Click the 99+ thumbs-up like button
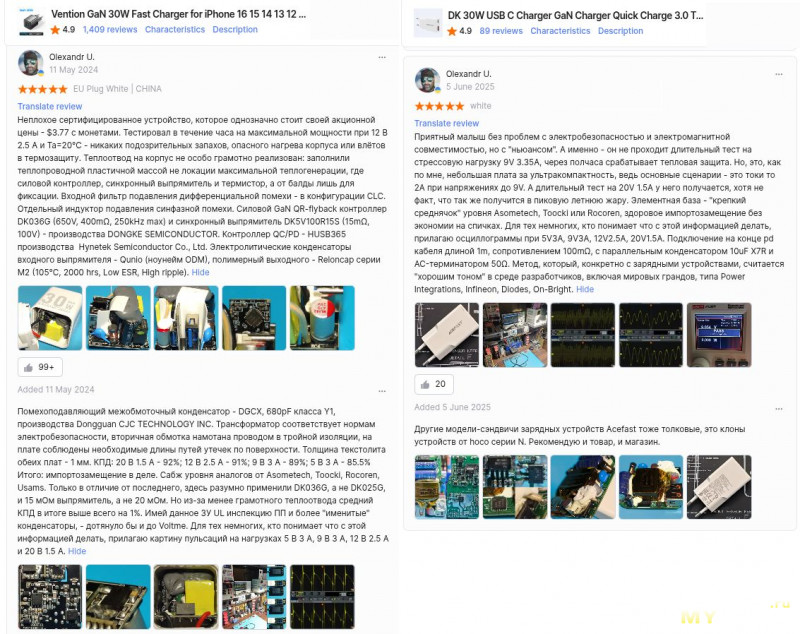 pyautogui.click(x=40, y=367)
